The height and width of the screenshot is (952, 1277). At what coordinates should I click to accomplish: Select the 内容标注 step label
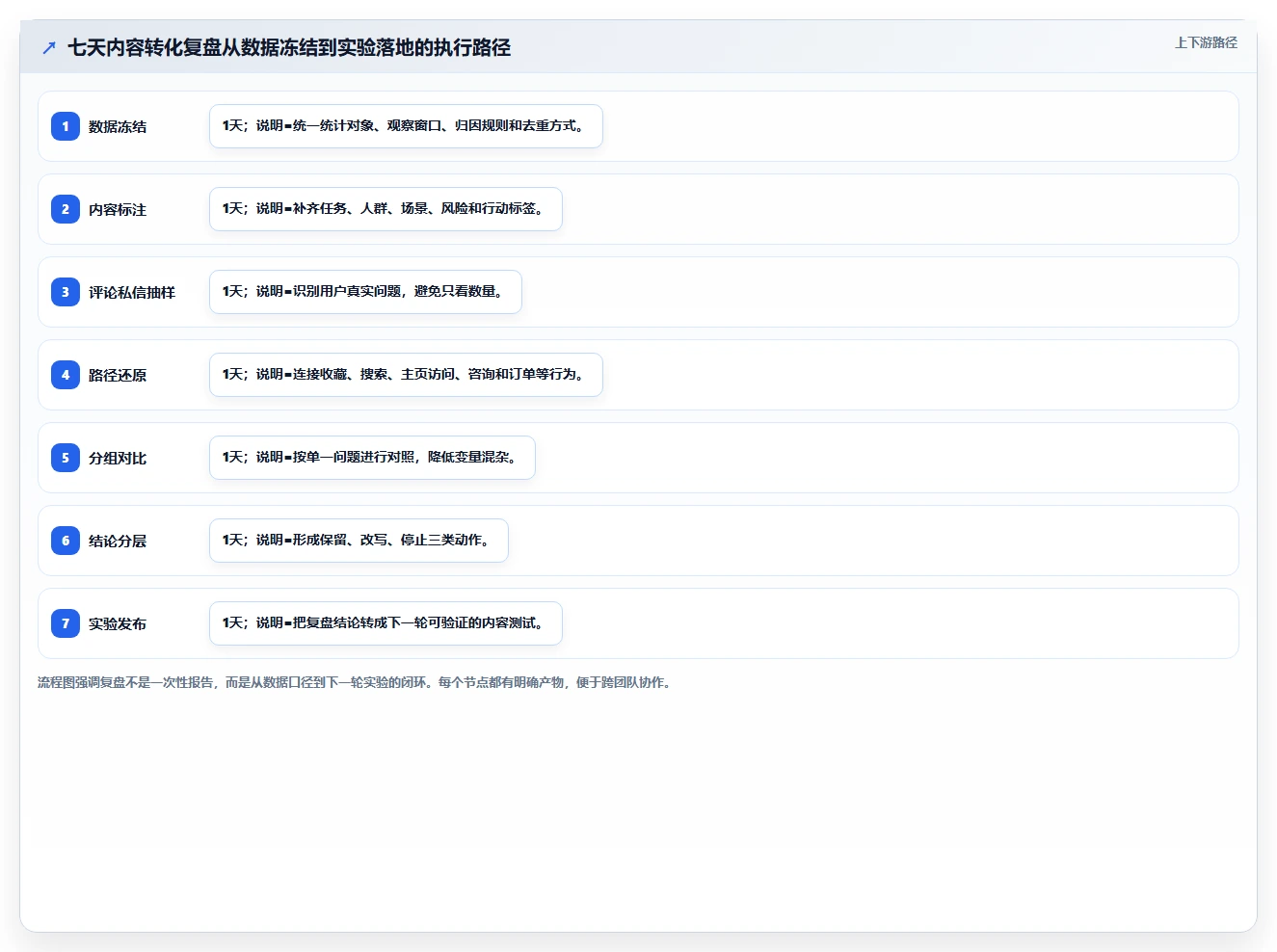118,209
